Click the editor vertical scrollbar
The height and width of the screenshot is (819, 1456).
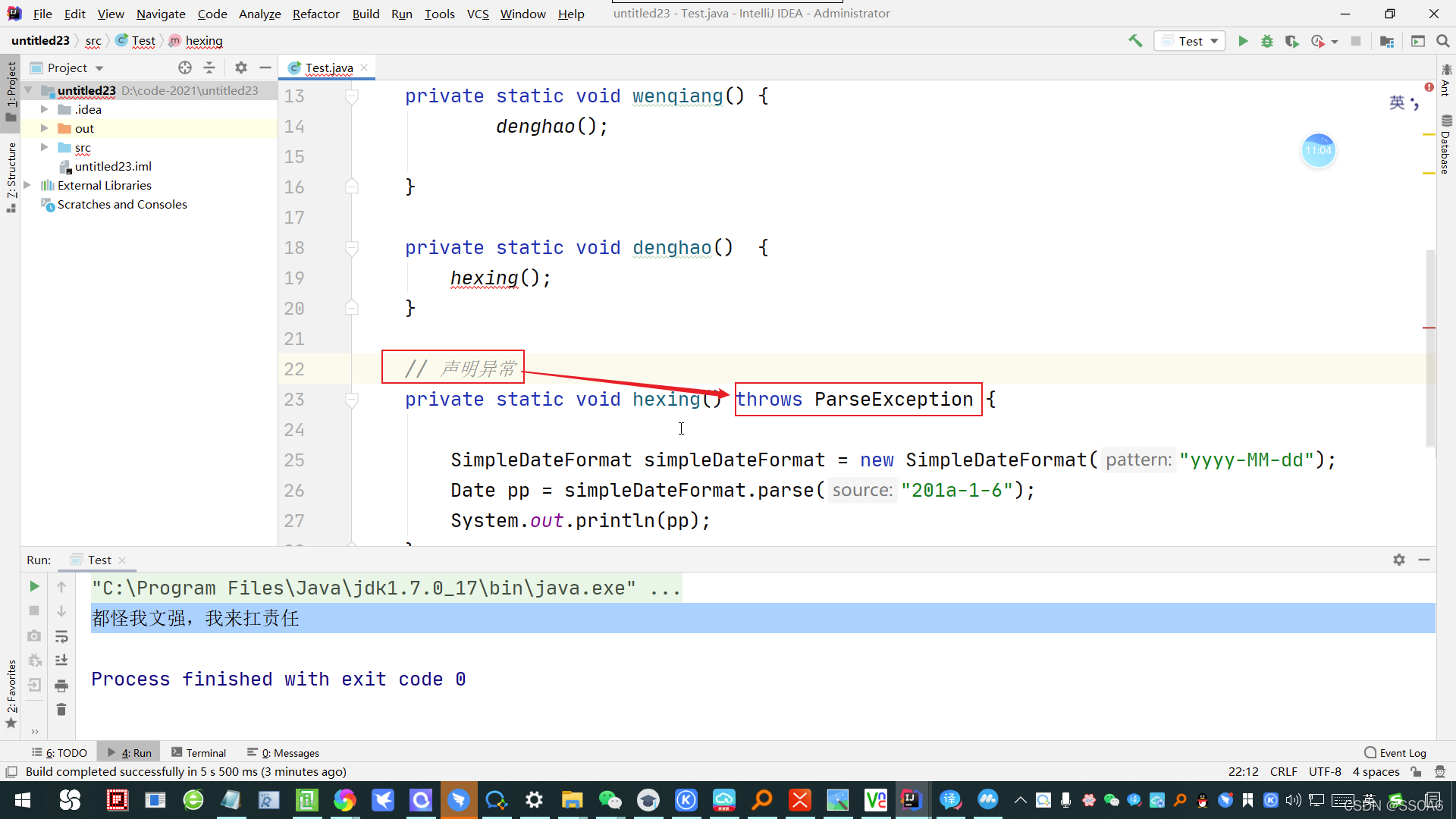tap(1430, 349)
